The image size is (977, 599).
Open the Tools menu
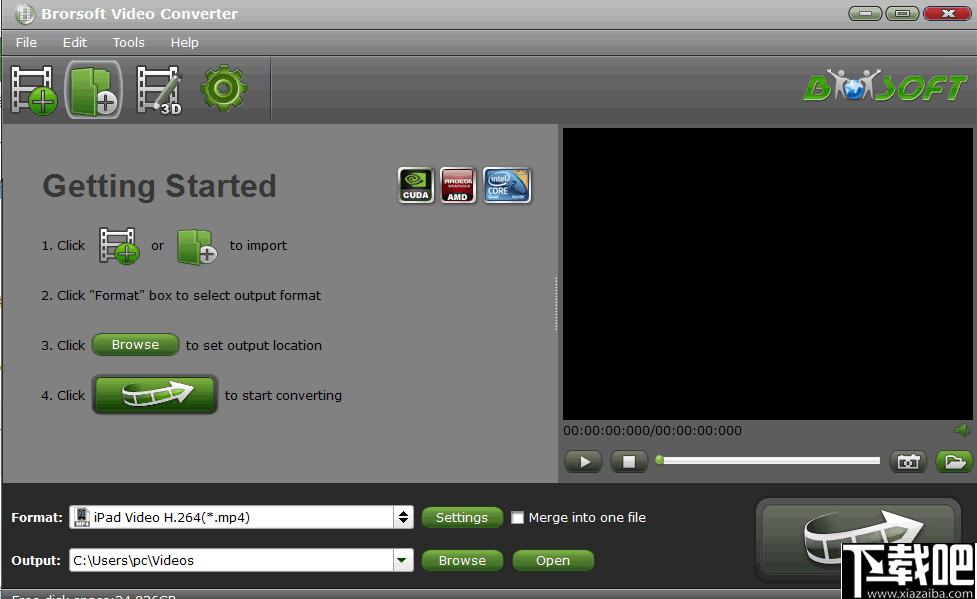pos(128,42)
